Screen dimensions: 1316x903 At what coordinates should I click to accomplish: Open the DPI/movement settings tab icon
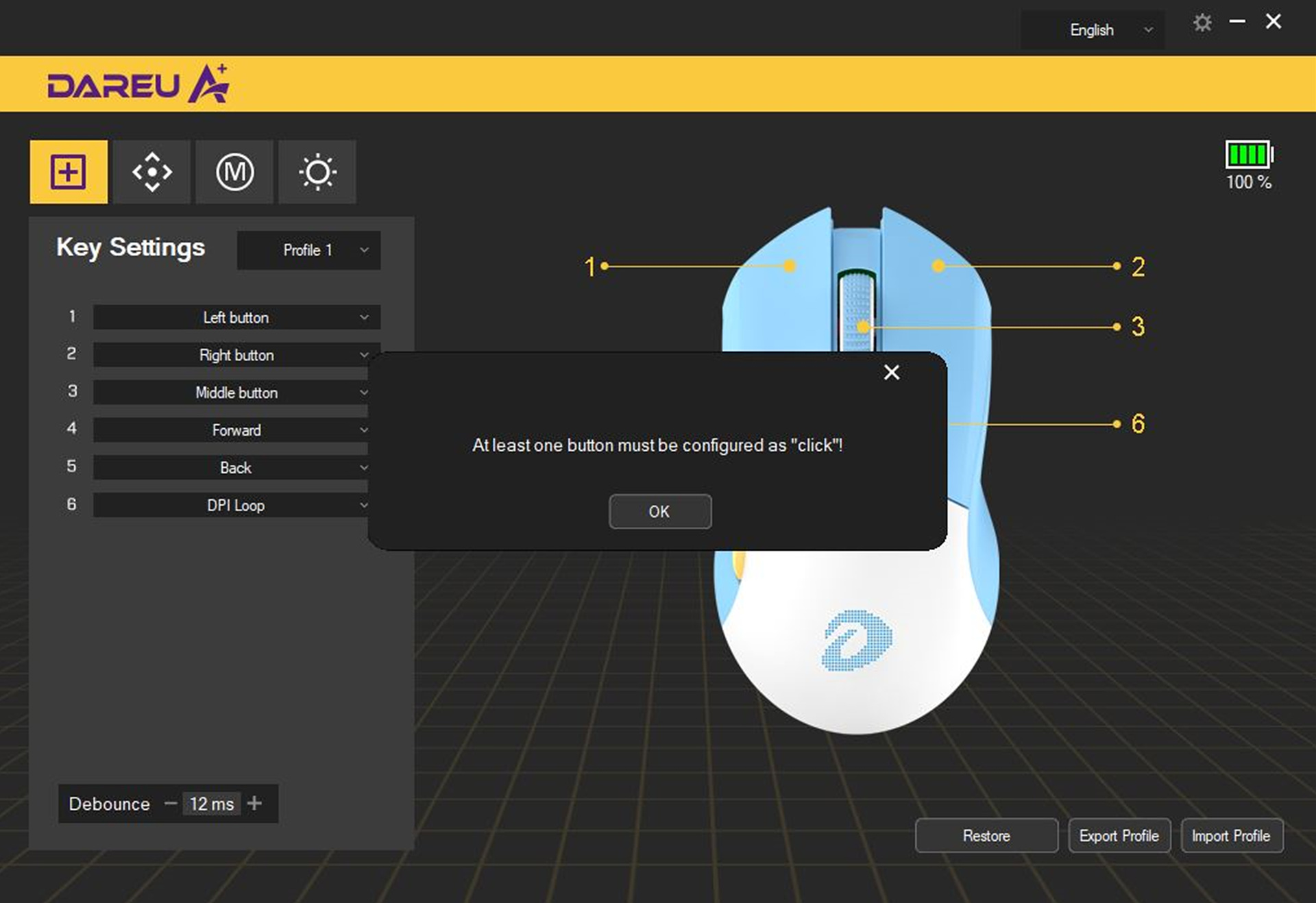tap(151, 171)
